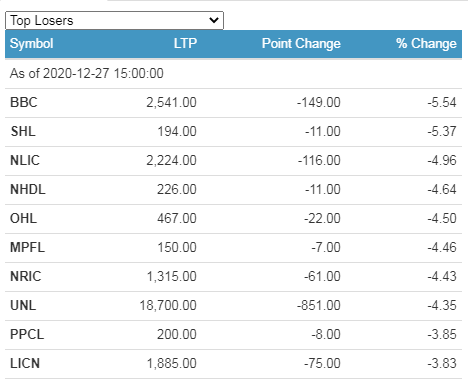Open the NHDL stock symbol
The image size is (471, 387).
pos(28,189)
